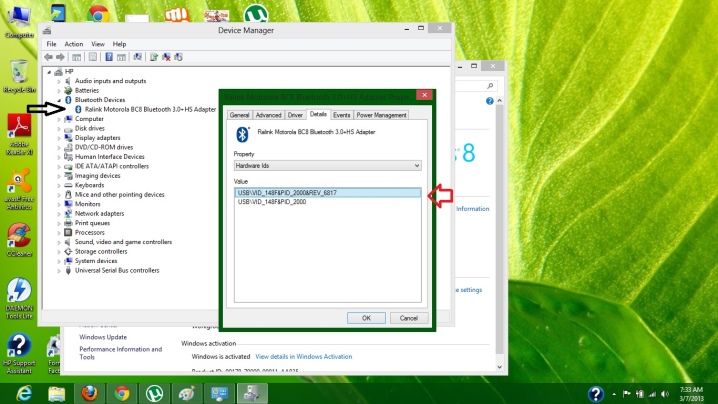The width and height of the screenshot is (718, 404).
Task: Click Scan for hardware changes toolbar icon
Action: [137, 57]
